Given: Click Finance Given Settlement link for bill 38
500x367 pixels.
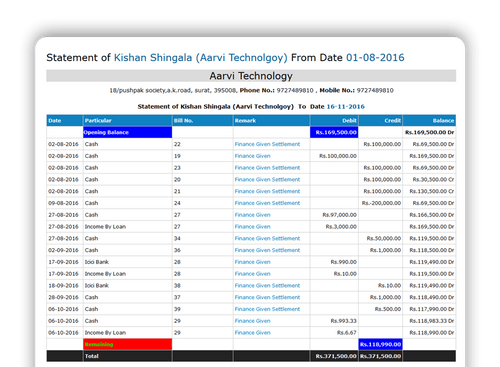Looking at the screenshot, I should [x=267, y=285].
